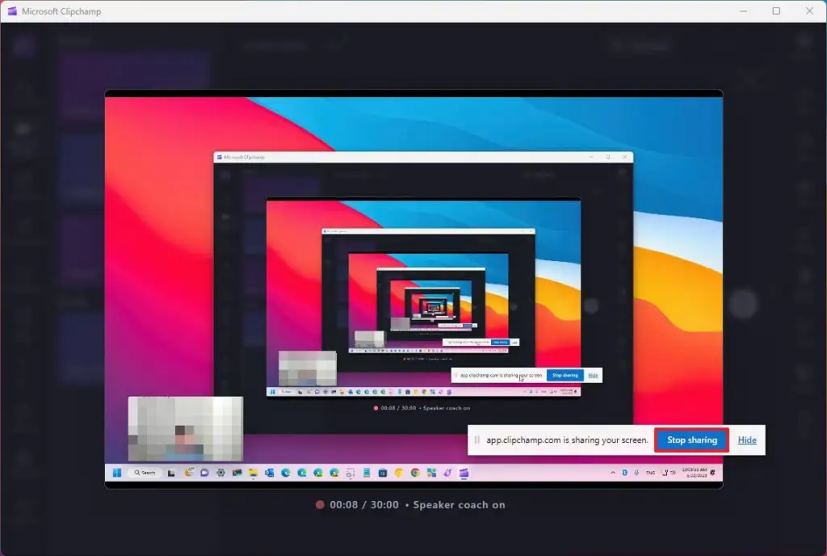This screenshot has height=556, width=827.
Task: Open Task View from the previewed taskbar
Action: (x=171, y=473)
